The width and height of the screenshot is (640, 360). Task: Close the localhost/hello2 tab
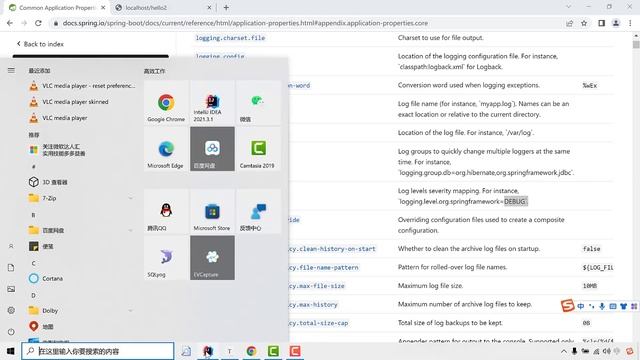(209, 7)
